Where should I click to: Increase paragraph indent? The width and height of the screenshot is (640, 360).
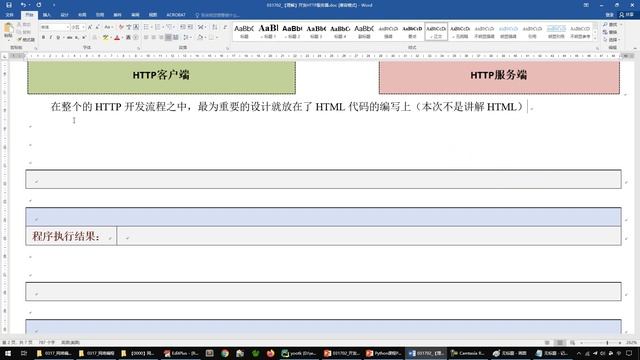tap(190, 27)
